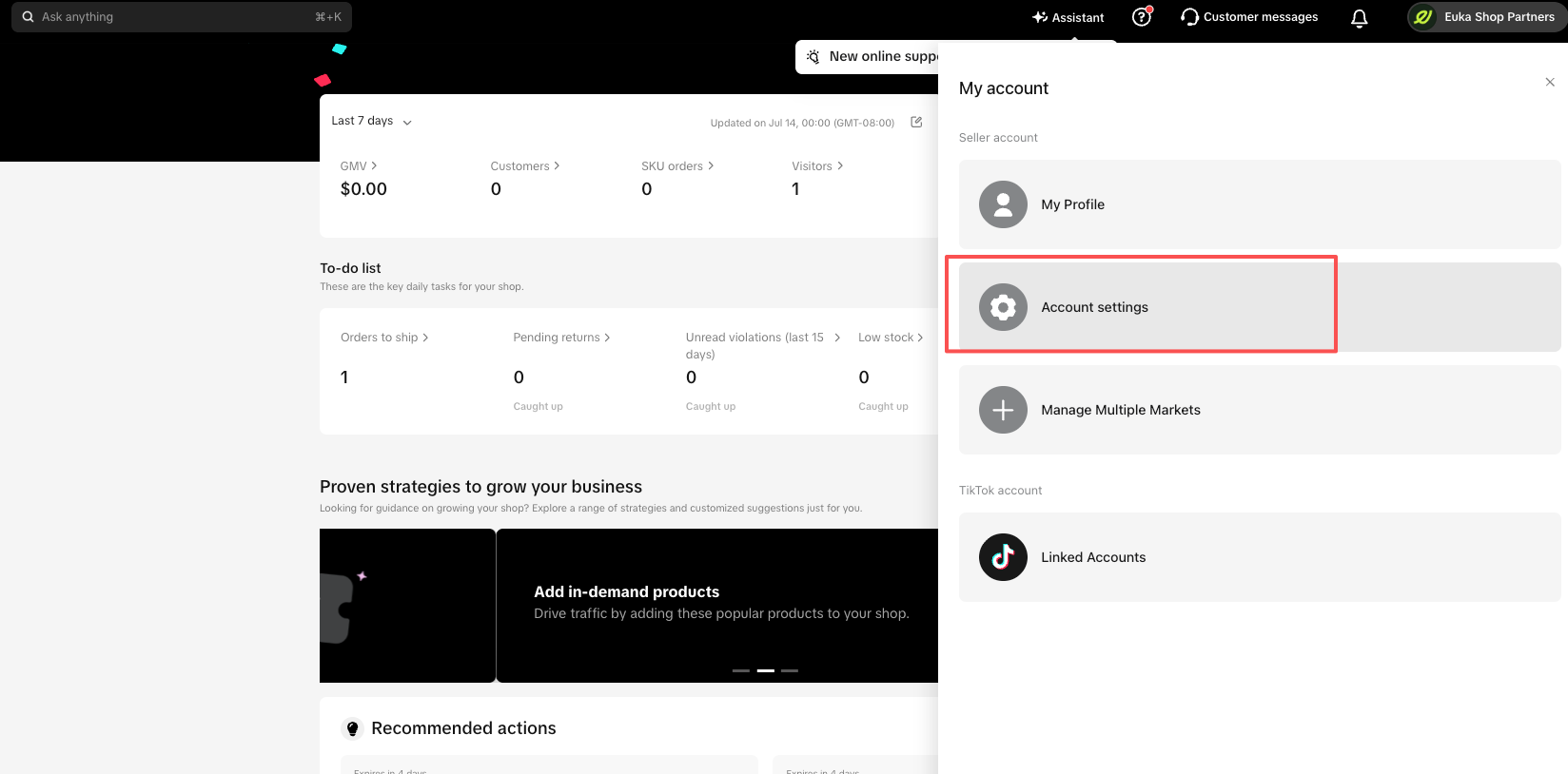The width and height of the screenshot is (1568, 774).
Task: Open Low stock list
Action: [x=891, y=338]
